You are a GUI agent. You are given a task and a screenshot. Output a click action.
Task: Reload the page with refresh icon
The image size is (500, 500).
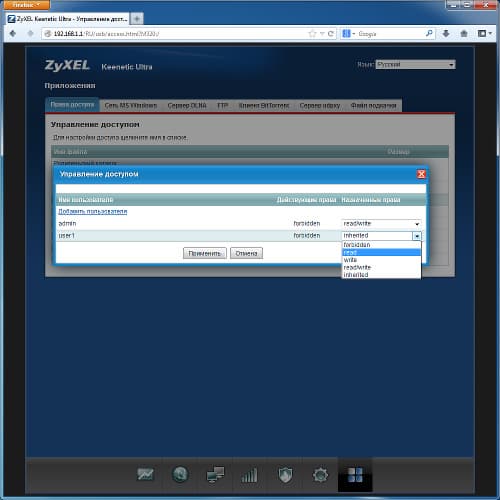coord(331,33)
